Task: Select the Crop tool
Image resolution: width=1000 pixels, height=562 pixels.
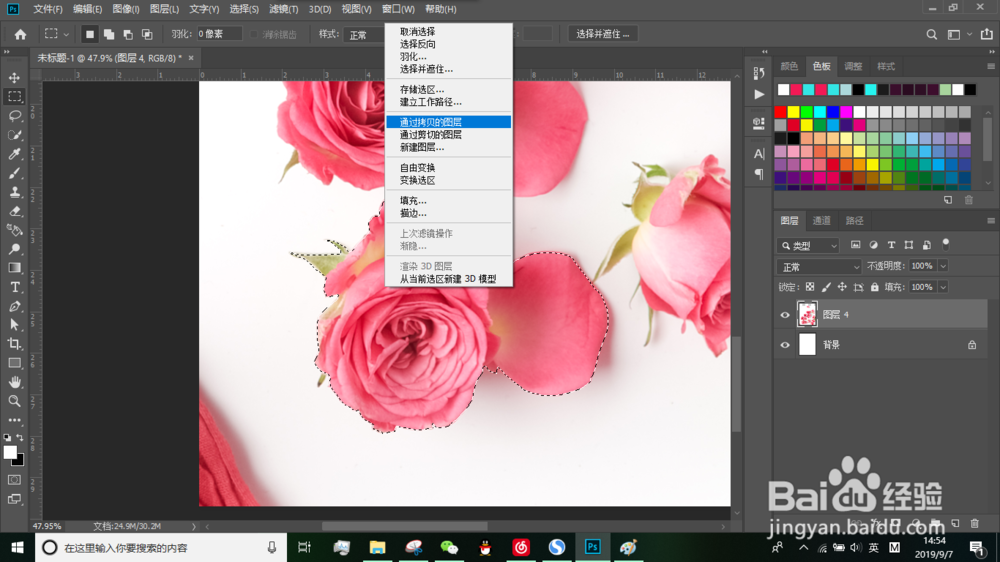Action: (14, 344)
